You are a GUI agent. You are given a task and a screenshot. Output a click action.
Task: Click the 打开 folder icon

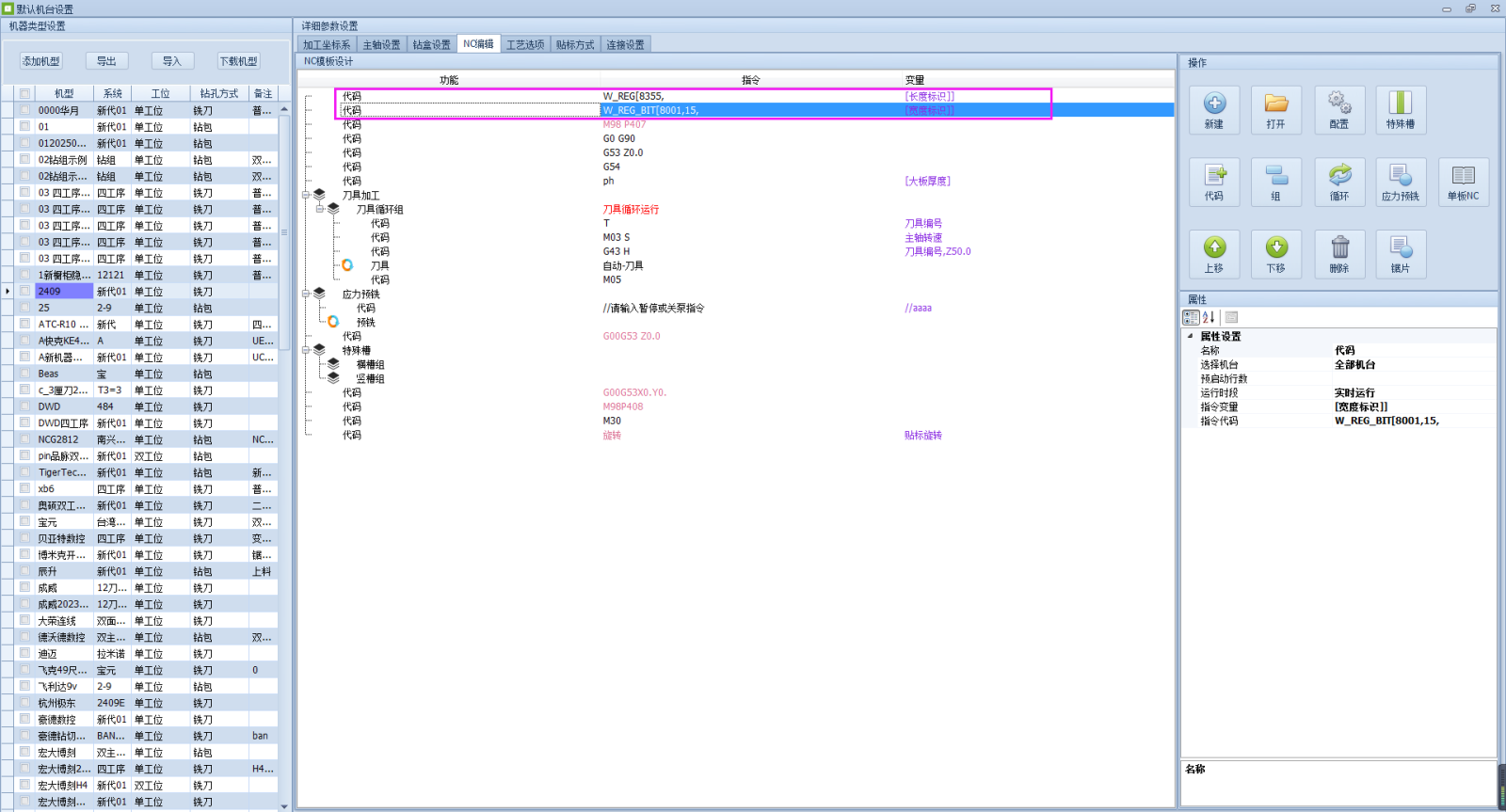[x=1276, y=110]
